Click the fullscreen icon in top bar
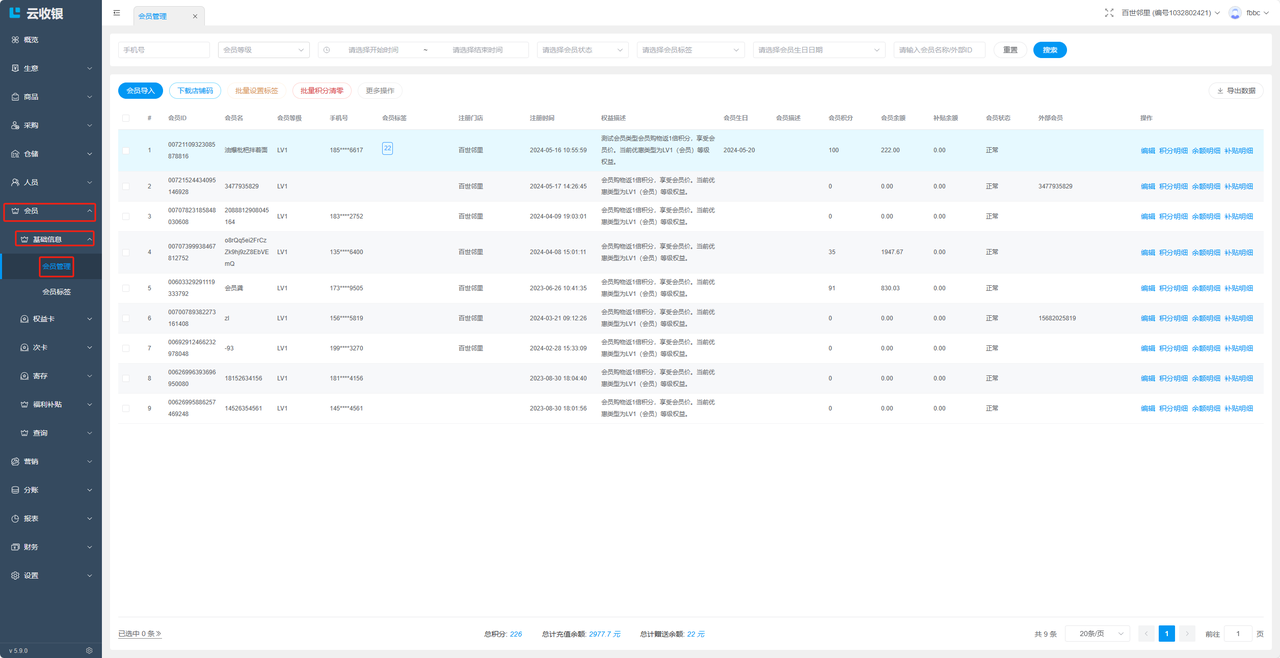Viewport: 1280px width, 658px height. [x=1109, y=13]
